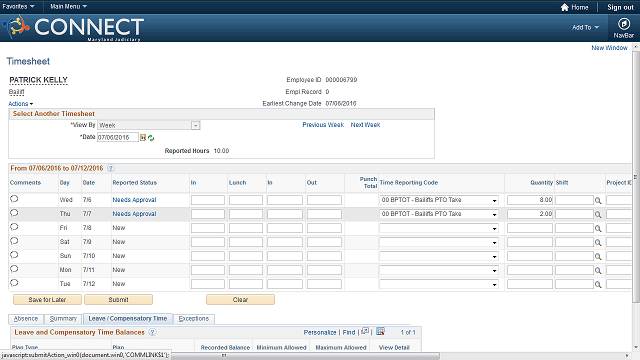The height and width of the screenshot is (360, 640).
Task: Switch to the Absence tab
Action: [26, 318]
